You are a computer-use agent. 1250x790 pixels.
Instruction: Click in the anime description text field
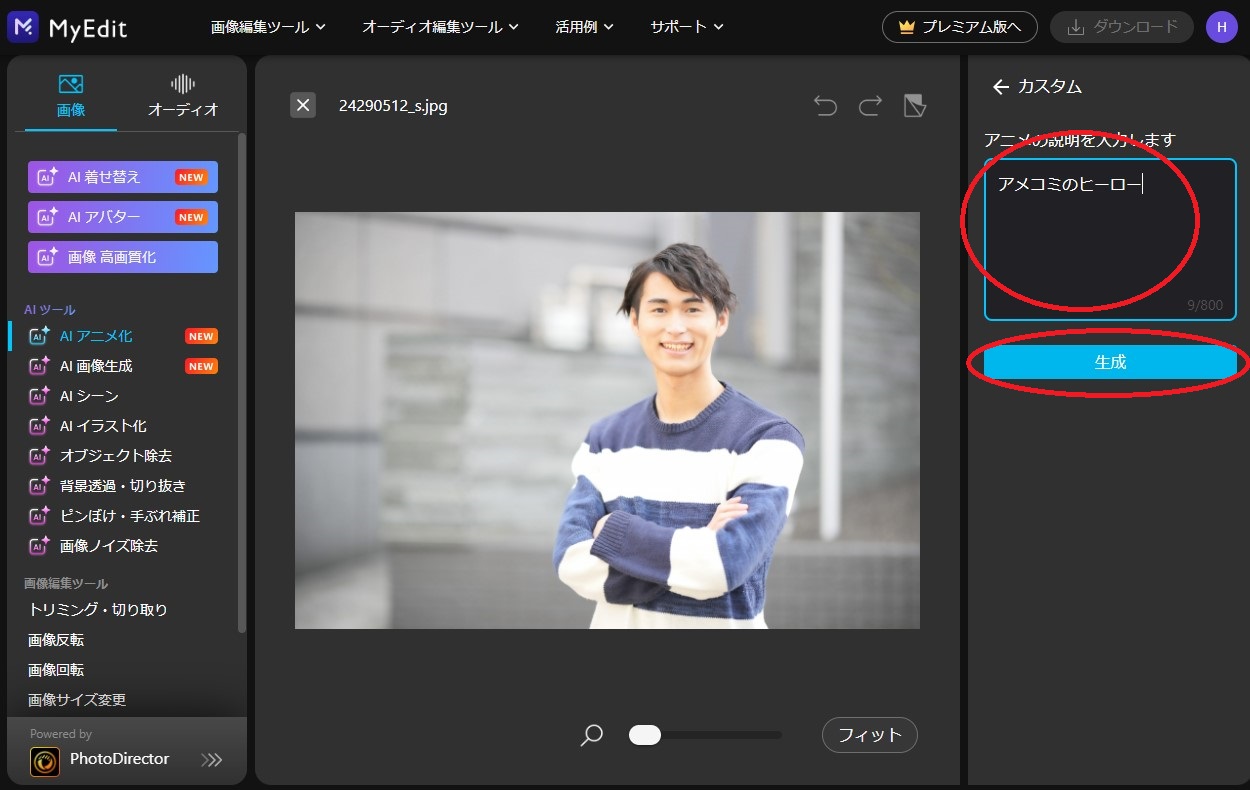click(1110, 239)
